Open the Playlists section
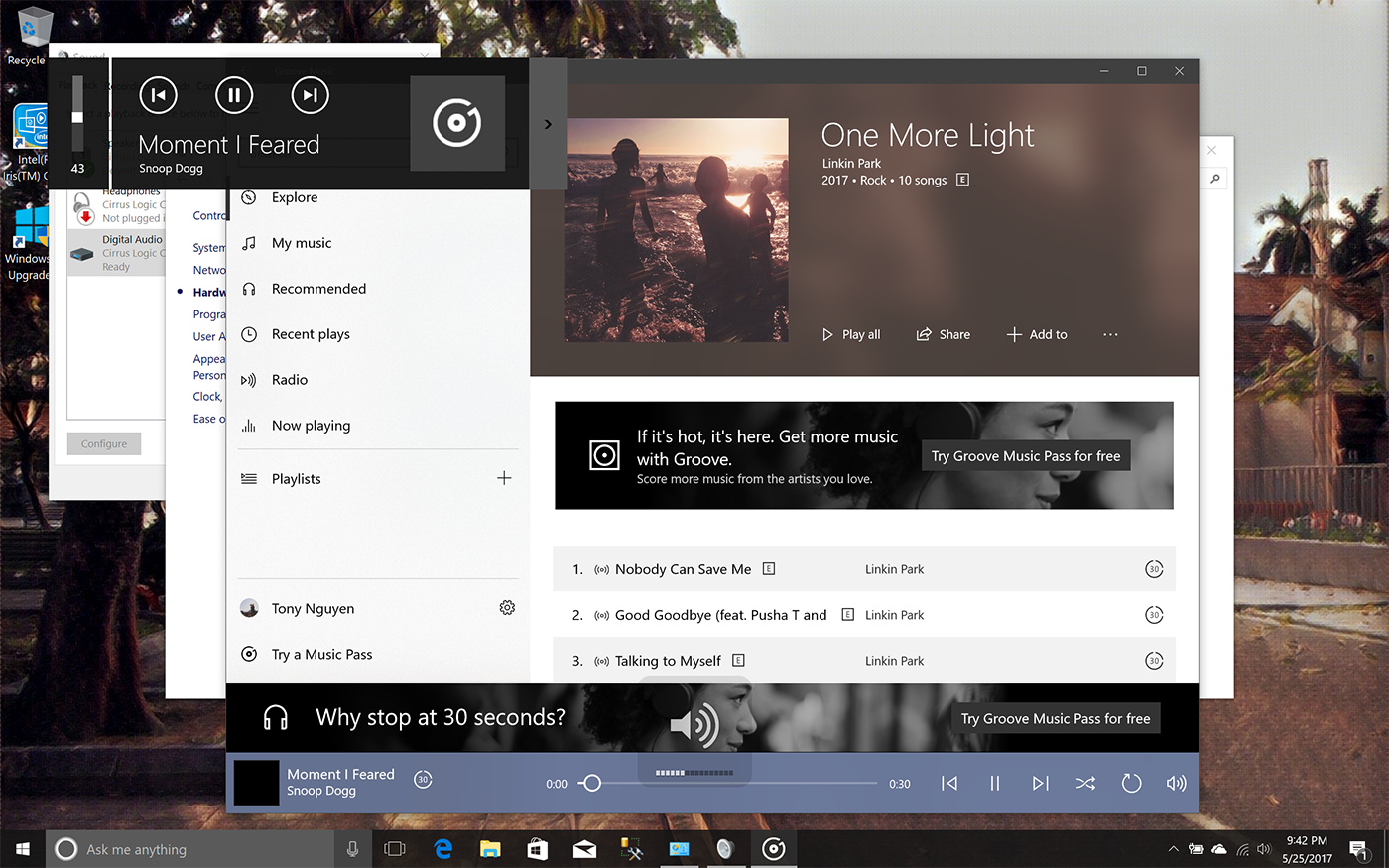This screenshot has height=868, width=1389. [297, 479]
